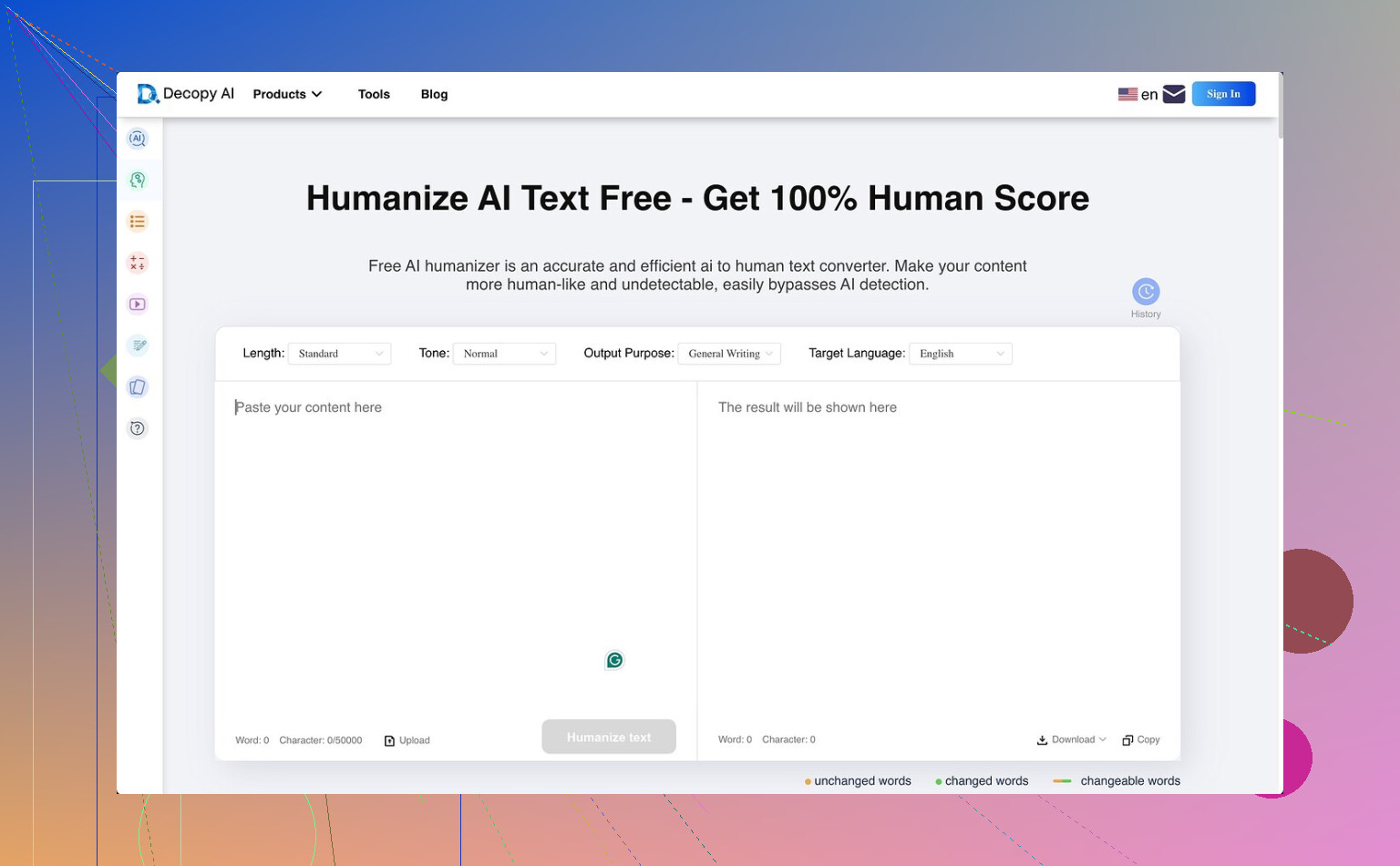Click the red math solver icon
1400x866 pixels.
tap(138, 263)
